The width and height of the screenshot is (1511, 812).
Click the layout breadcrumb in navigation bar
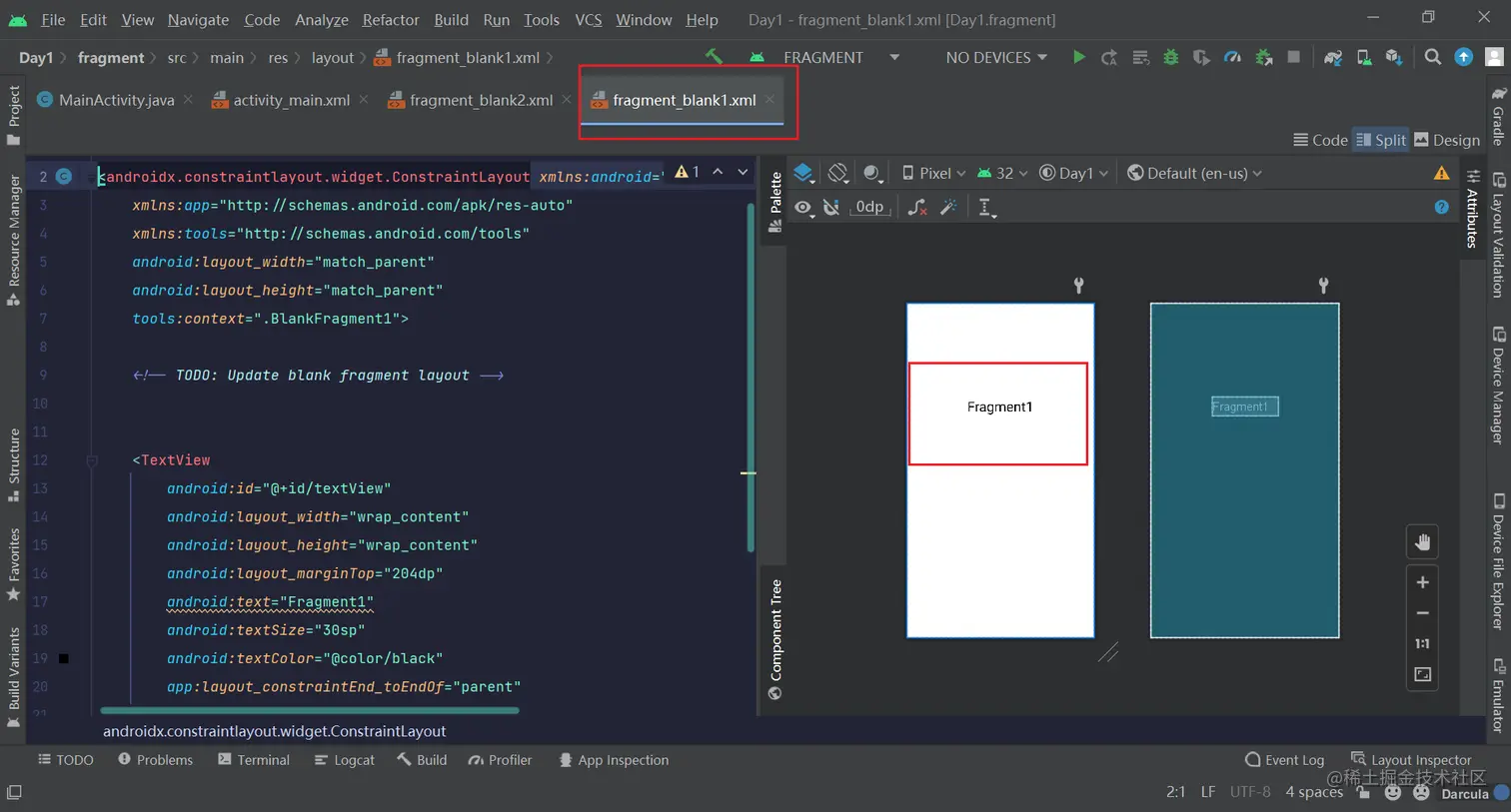click(333, 57)
